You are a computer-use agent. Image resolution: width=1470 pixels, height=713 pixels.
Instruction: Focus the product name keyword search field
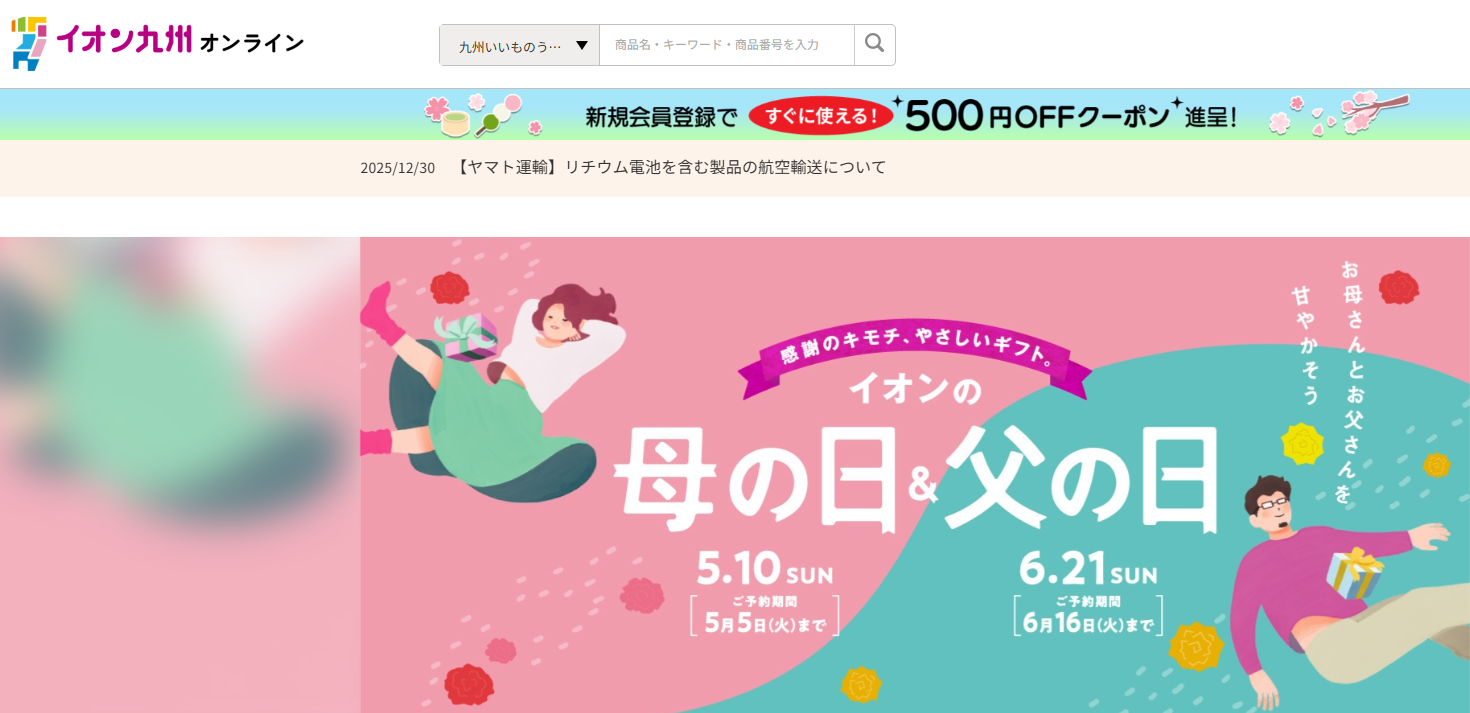727,45
